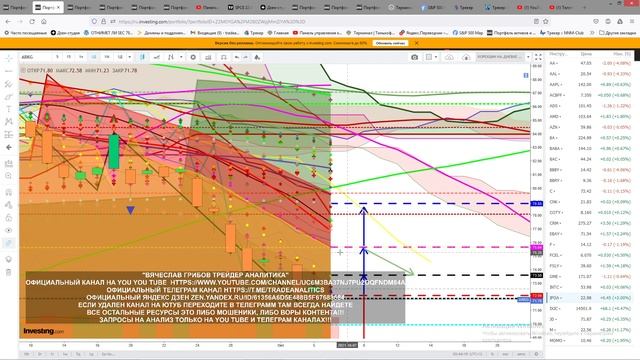This screenshot has width=640, height=360.
Task: Select the BABA row in watchlist
Action: (x=590, y=149)
